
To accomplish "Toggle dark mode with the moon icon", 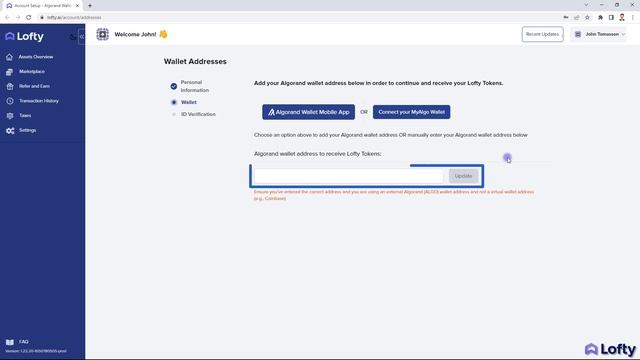I will coord(73,37).
